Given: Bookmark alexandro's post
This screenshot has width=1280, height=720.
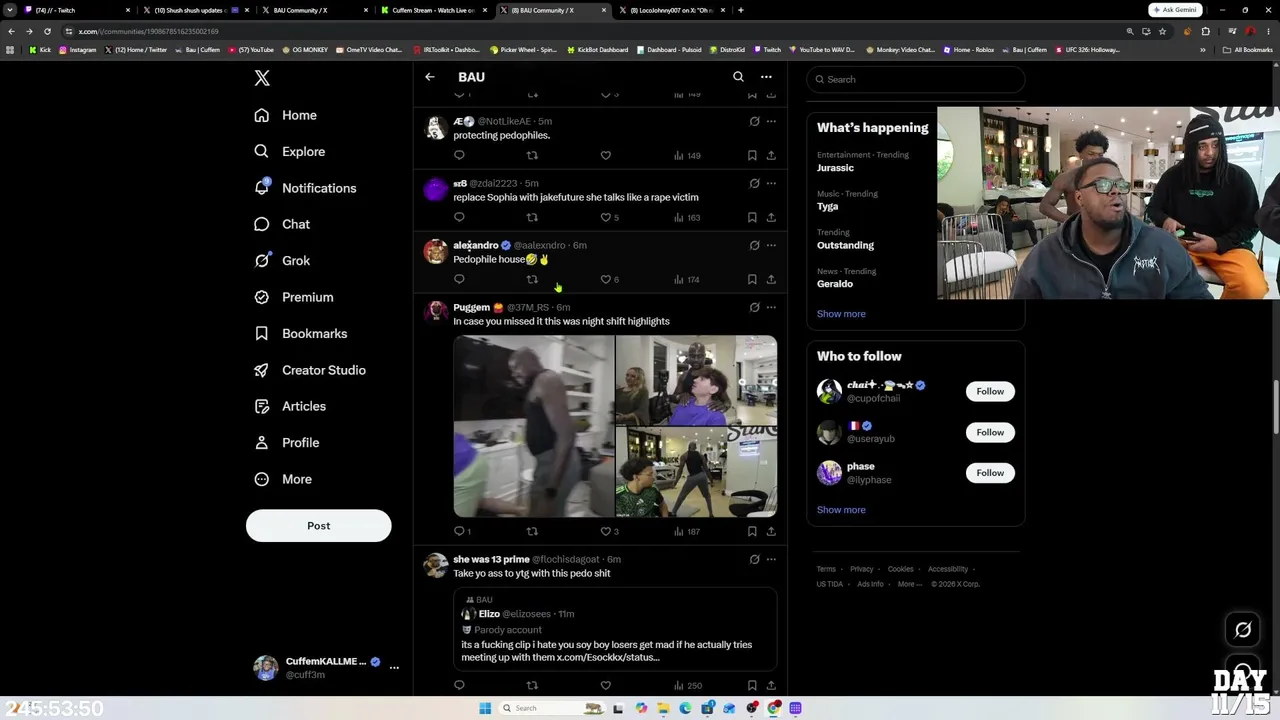Looking at the screenshot, I should pos(752,279).
